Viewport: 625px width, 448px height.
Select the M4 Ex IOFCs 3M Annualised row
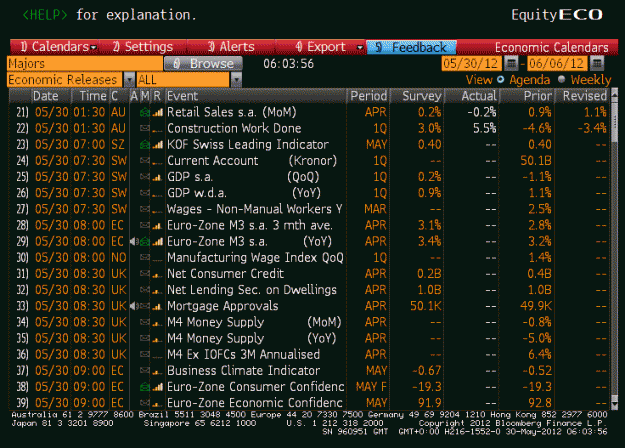pos(309,354)
